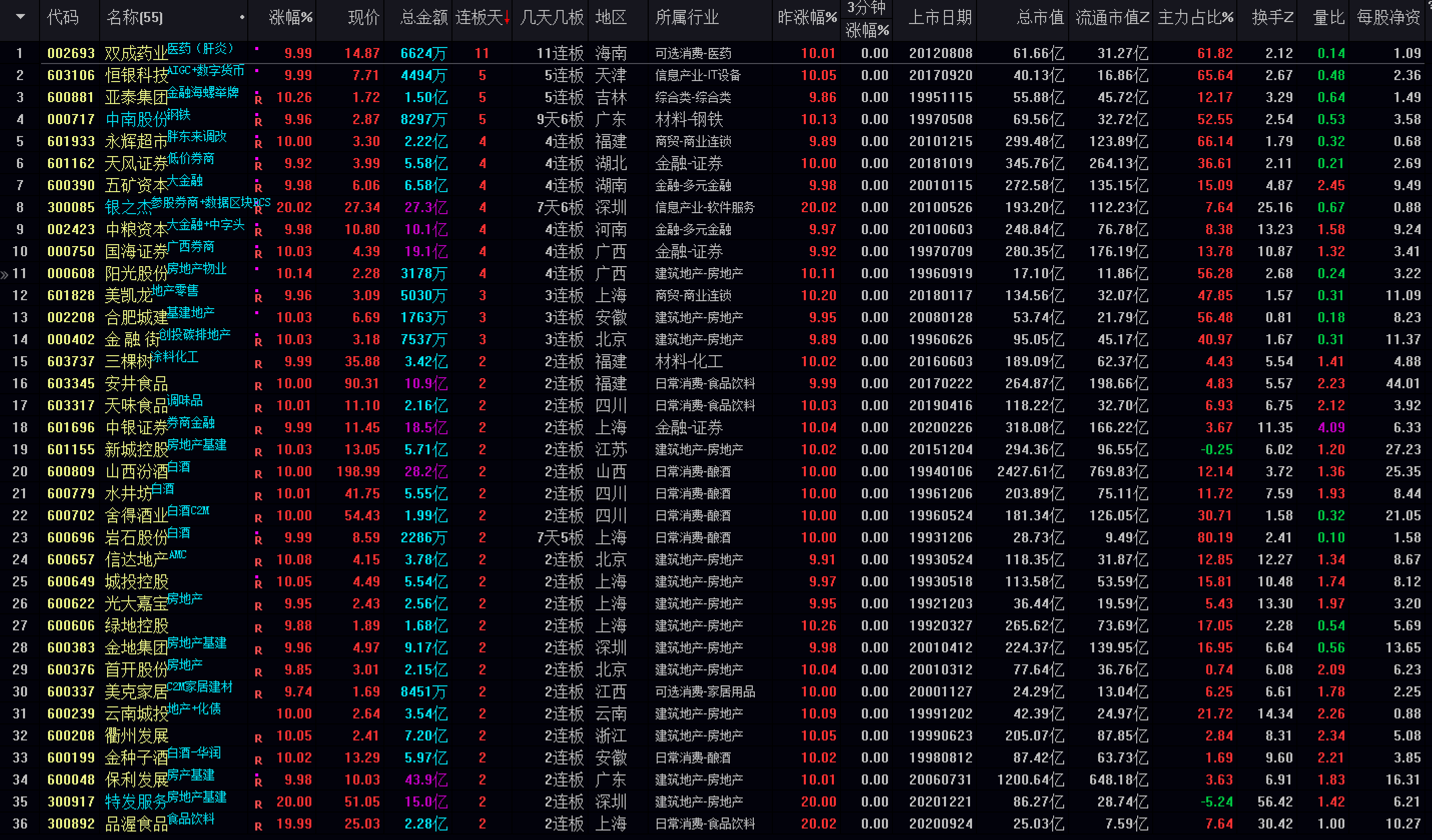
Task: Click 可选消费-家居用品 industry in 美克家居 row
Action: (x=705, y=692)
